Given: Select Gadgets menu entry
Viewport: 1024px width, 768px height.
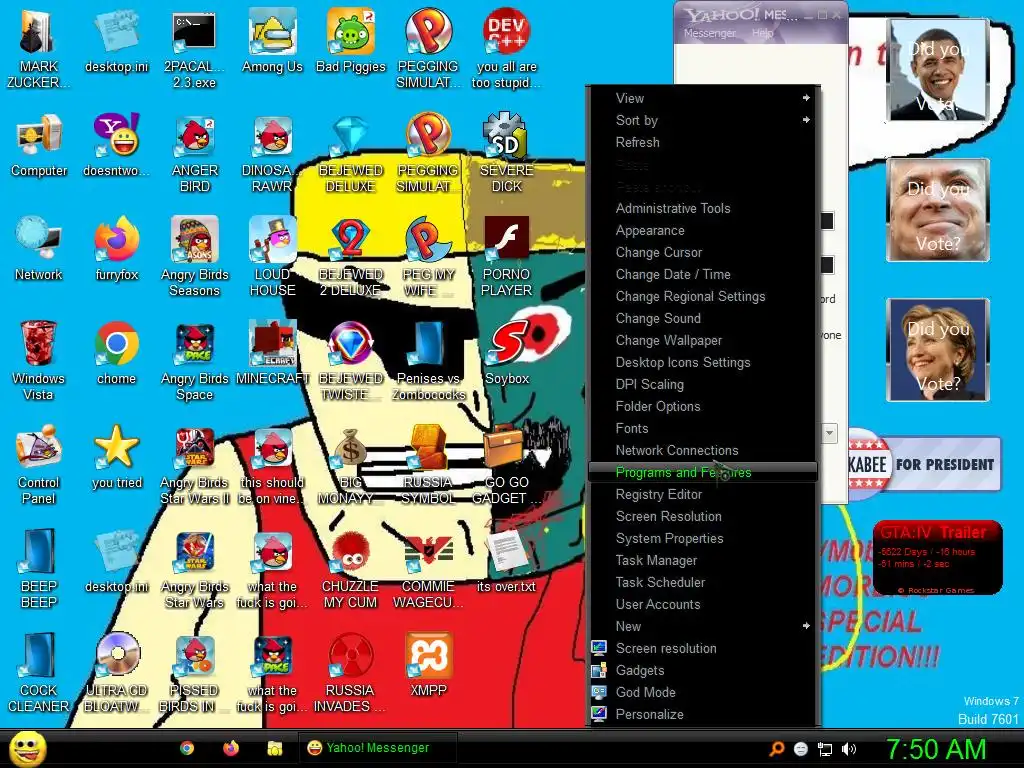Looking at the screenshot, I should point(703,671).
